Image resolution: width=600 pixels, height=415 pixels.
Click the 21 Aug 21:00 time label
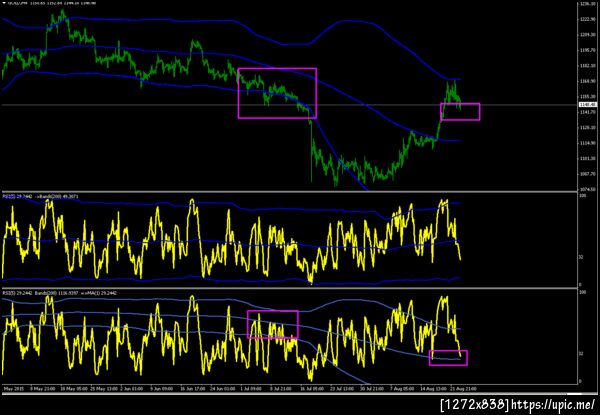(463, 388)
